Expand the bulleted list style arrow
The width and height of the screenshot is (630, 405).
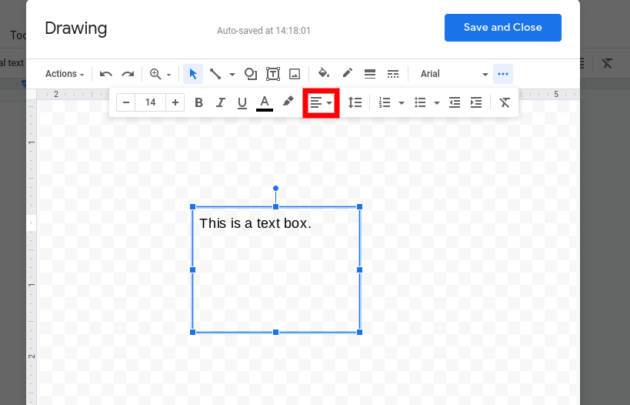tap(437, 103)
